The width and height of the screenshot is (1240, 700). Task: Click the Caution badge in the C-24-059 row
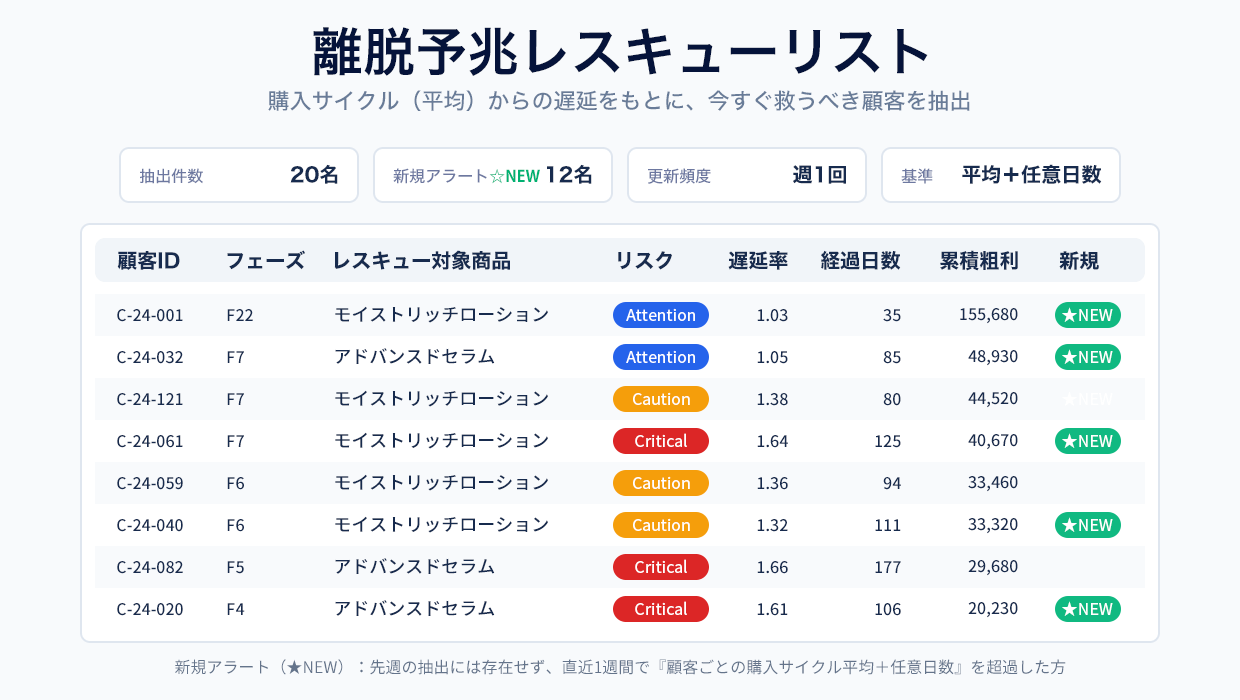[x=660, y=483]
